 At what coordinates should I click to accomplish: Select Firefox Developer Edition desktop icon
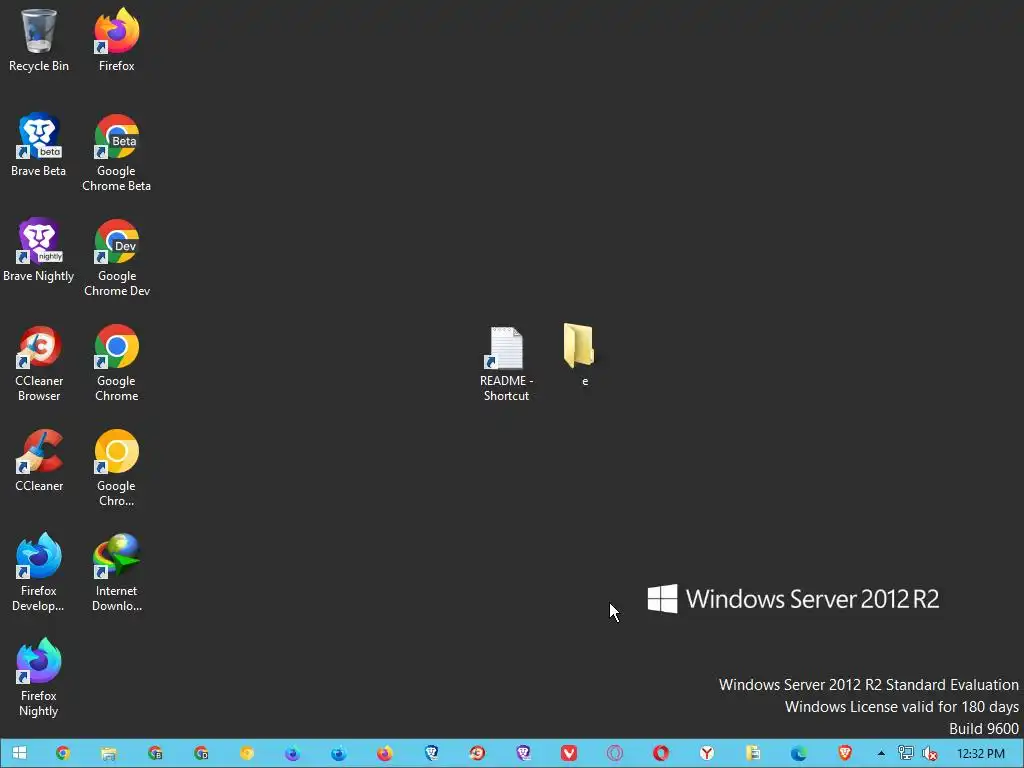(x=39, y=572)
